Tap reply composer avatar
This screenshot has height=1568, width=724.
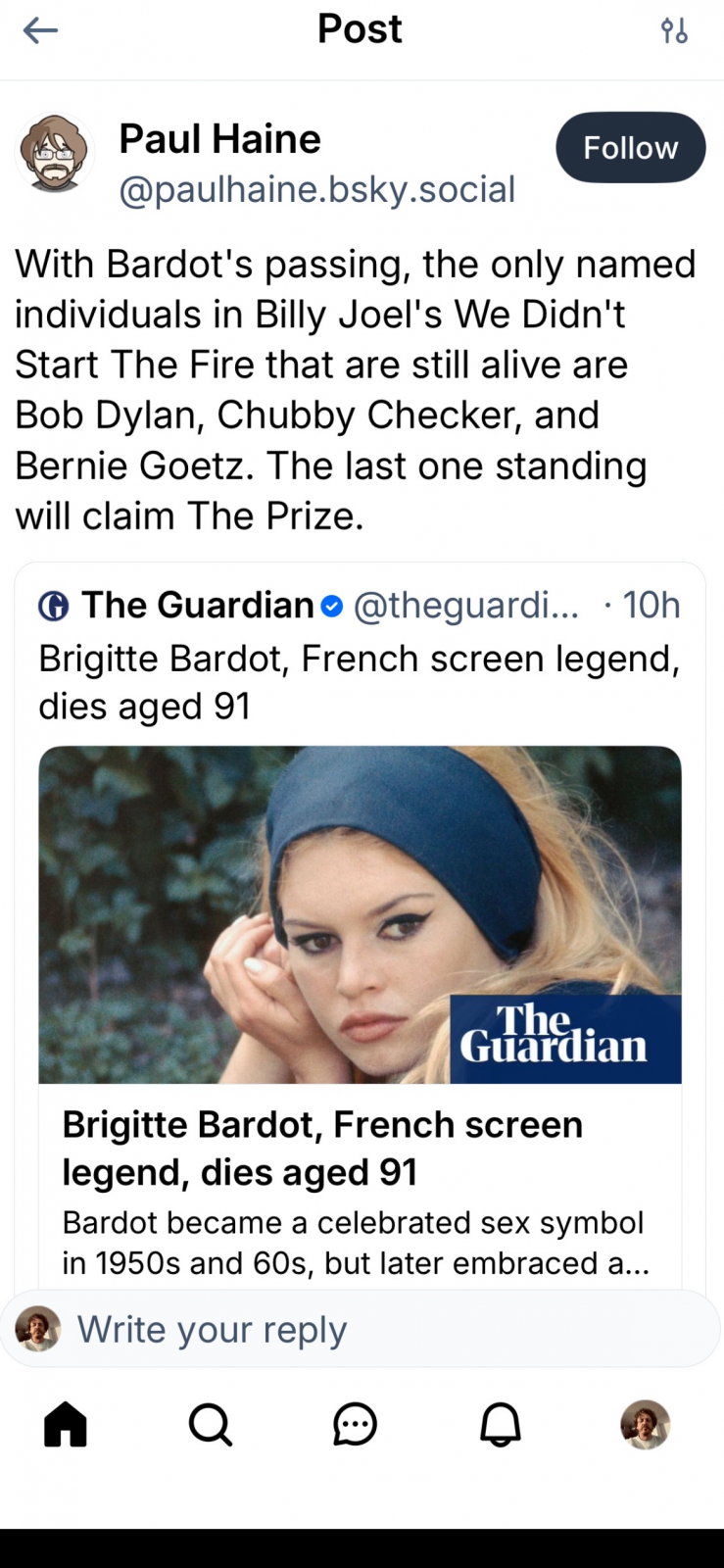pyautogui.click(x=38, y=1330)
